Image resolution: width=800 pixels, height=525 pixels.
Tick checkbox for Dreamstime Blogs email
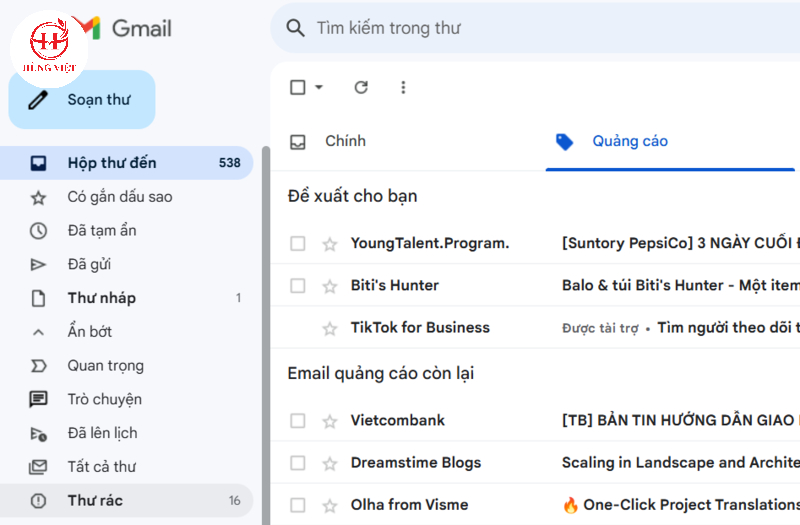(x=297, y=463)
